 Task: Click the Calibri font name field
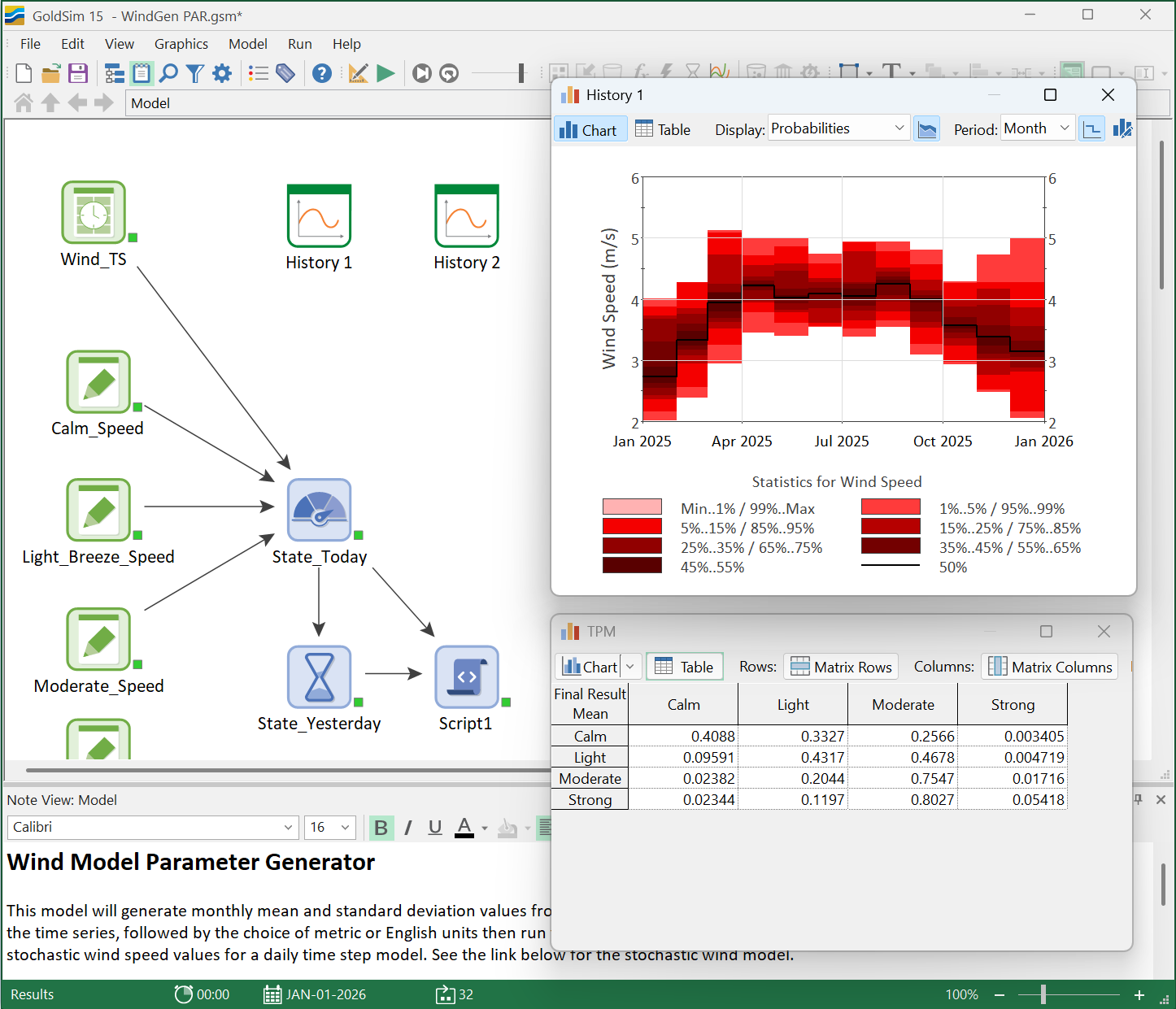[150, 827]
